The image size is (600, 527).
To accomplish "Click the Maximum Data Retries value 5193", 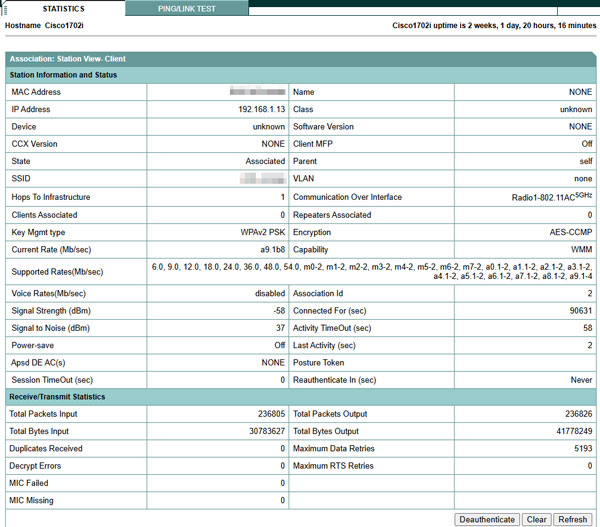I will coord(580,448).
